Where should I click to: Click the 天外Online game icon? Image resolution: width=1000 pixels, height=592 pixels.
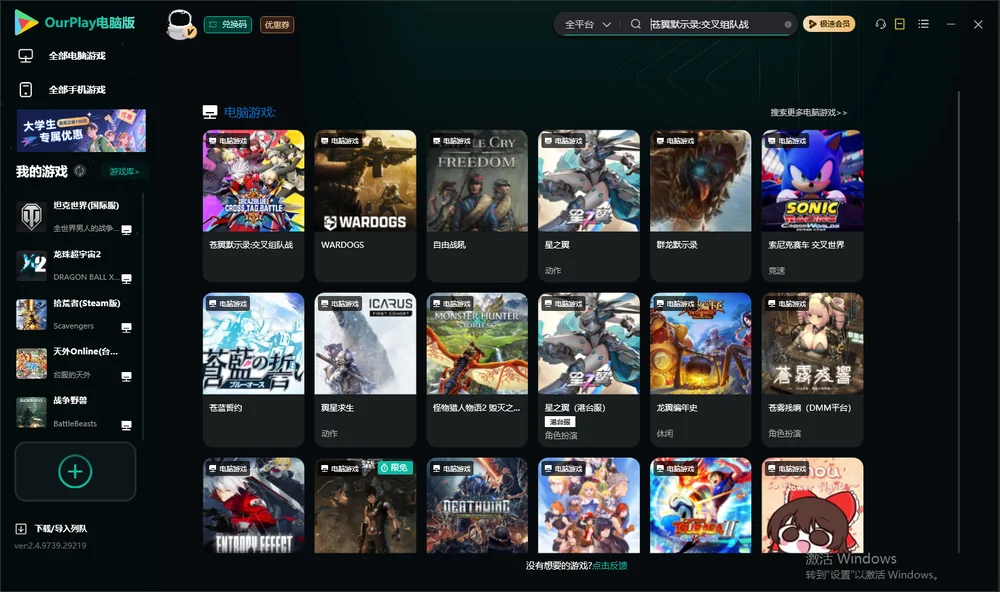(31, 364)
